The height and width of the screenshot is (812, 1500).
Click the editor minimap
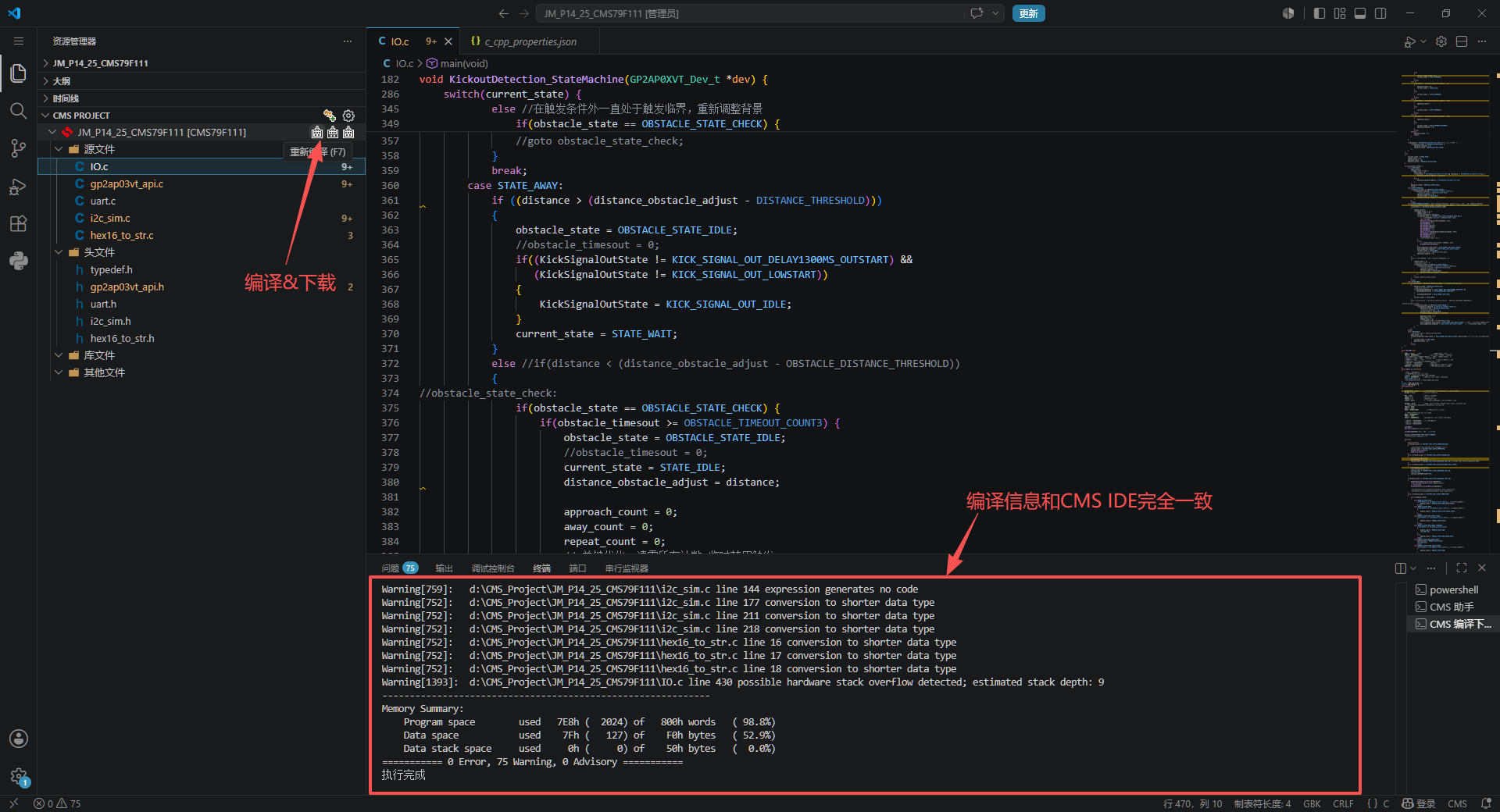(x=1445, y=312)
